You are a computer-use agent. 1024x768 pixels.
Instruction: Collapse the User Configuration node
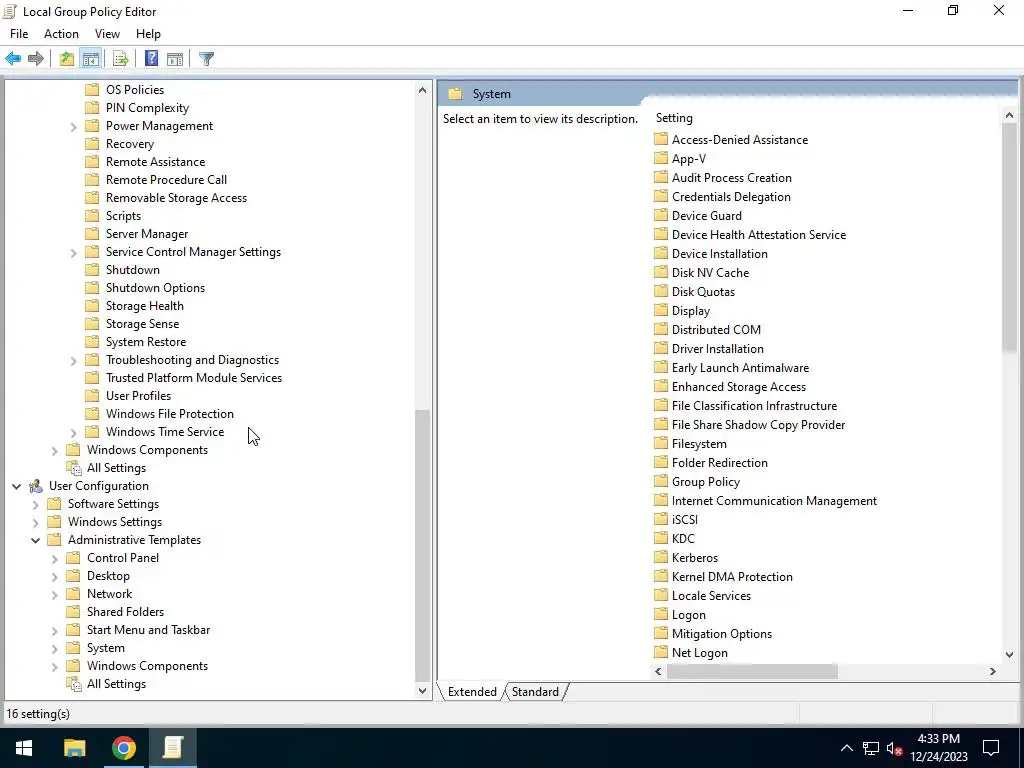coord(16,486)
